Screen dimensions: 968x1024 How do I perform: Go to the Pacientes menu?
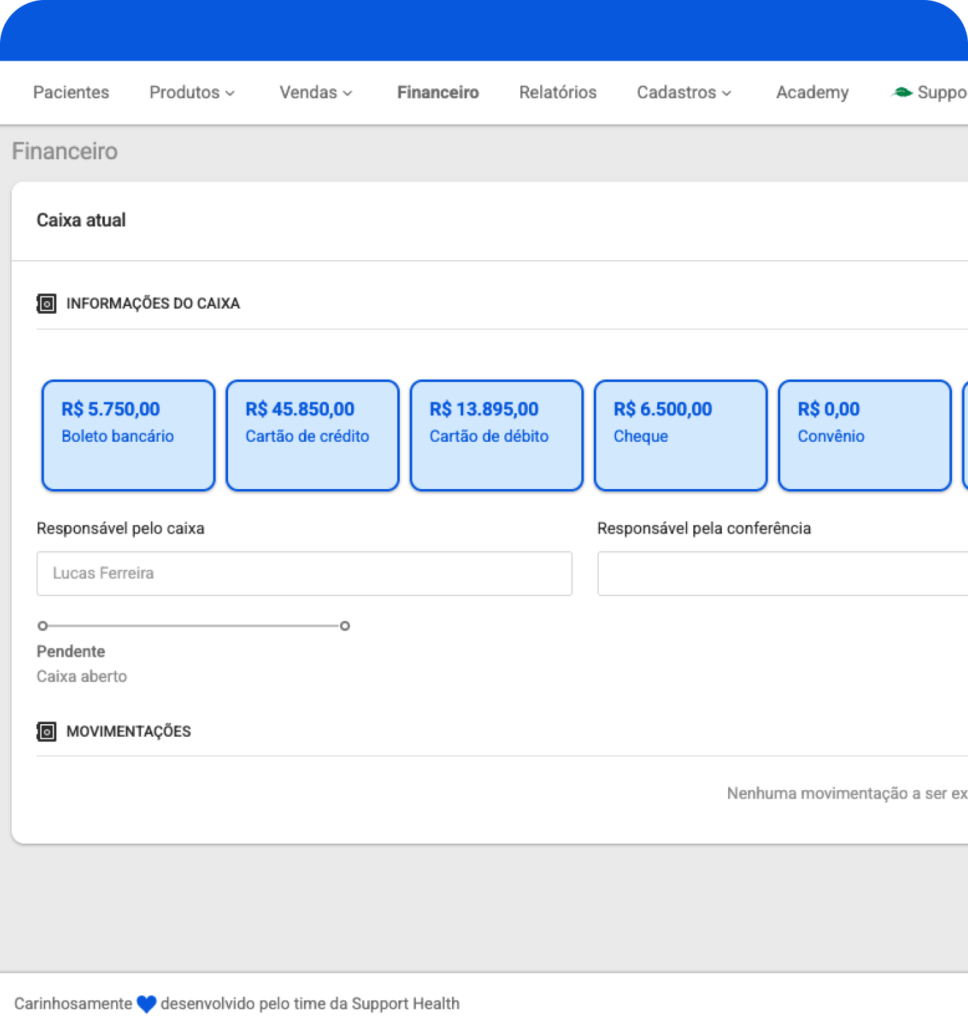71,92
